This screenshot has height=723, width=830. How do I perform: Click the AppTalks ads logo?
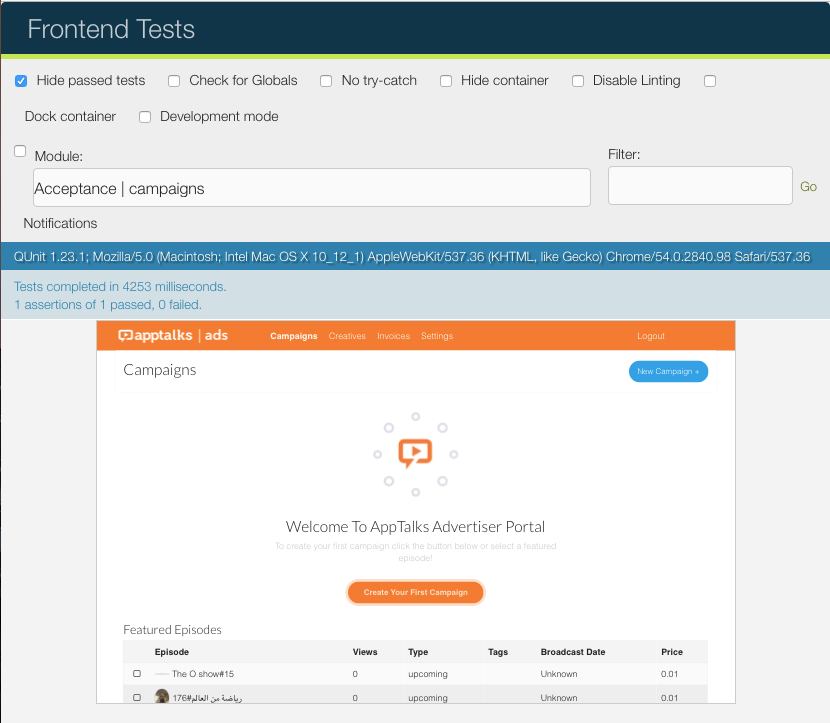[173, 336]
